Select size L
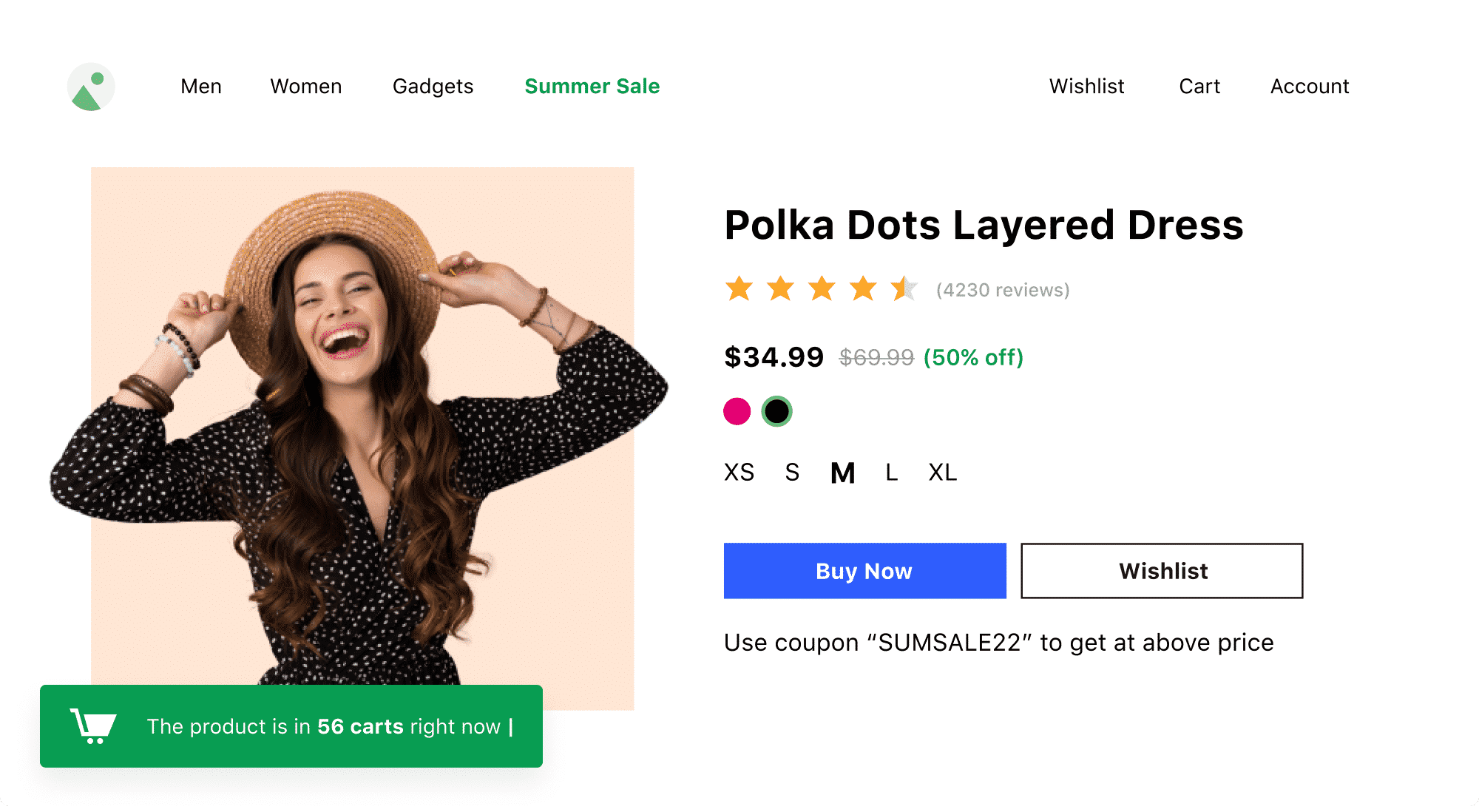Image resolution: width=1479 pixels, height=812 pixels. pyautogui.click(x=890, y=472)
